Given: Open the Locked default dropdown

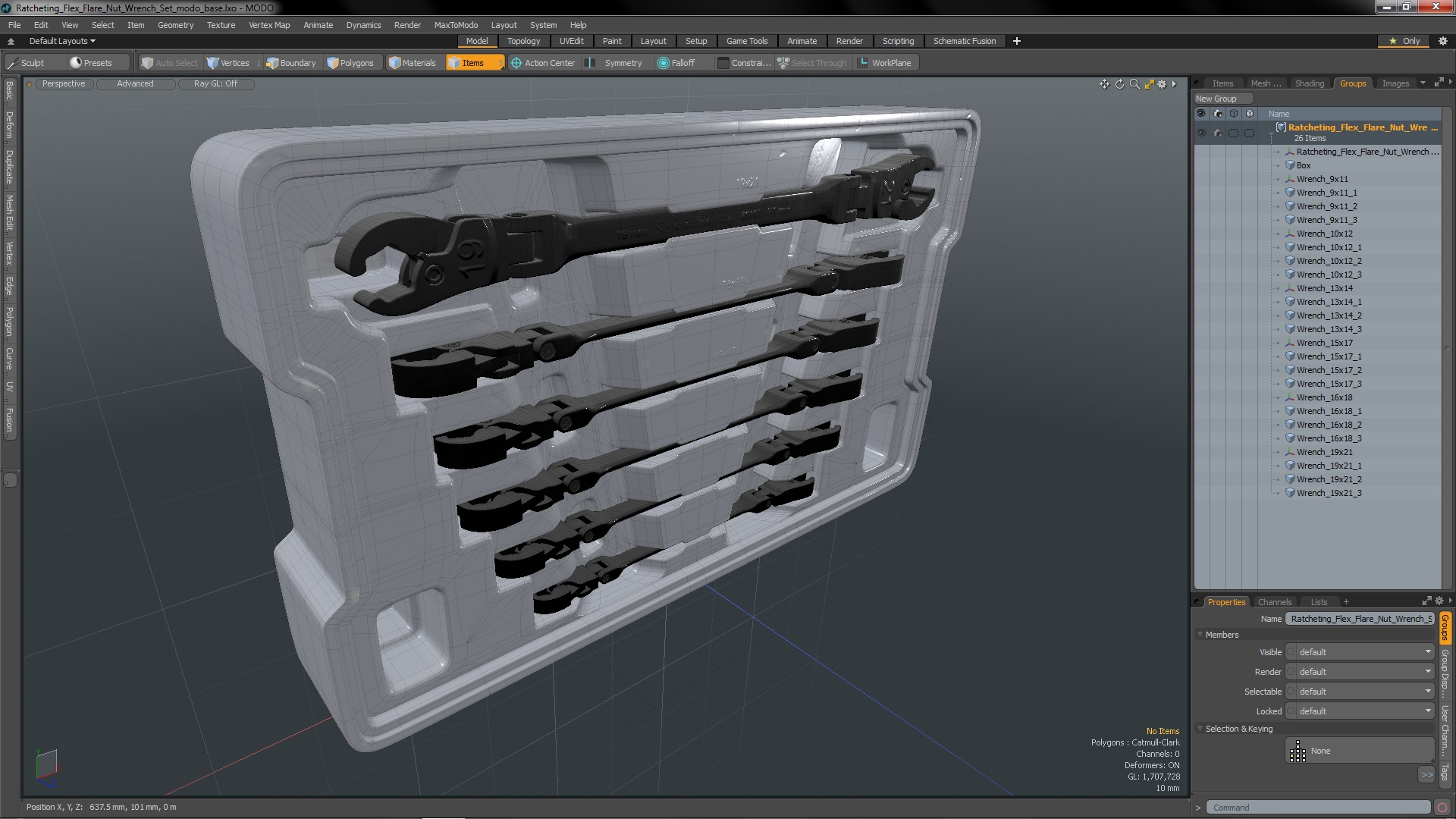Looking at the screenshot, I should coord(1361,711).
